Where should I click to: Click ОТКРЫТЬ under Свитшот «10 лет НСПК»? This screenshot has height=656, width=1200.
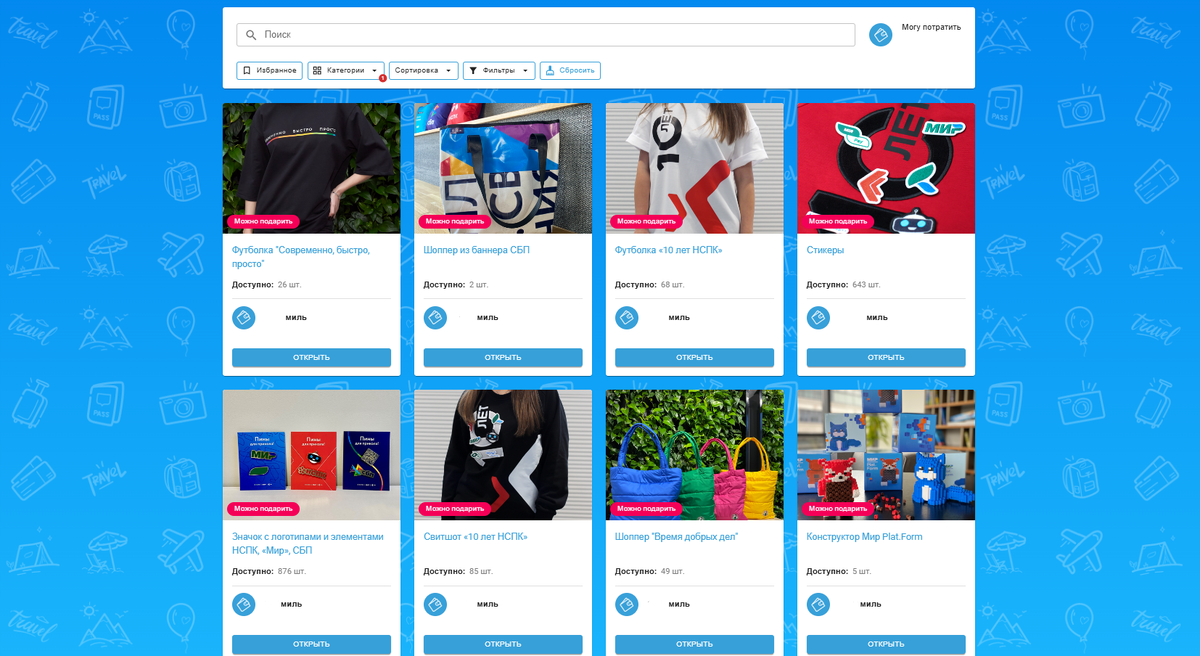pyautogui.click(x=503, y=644)
